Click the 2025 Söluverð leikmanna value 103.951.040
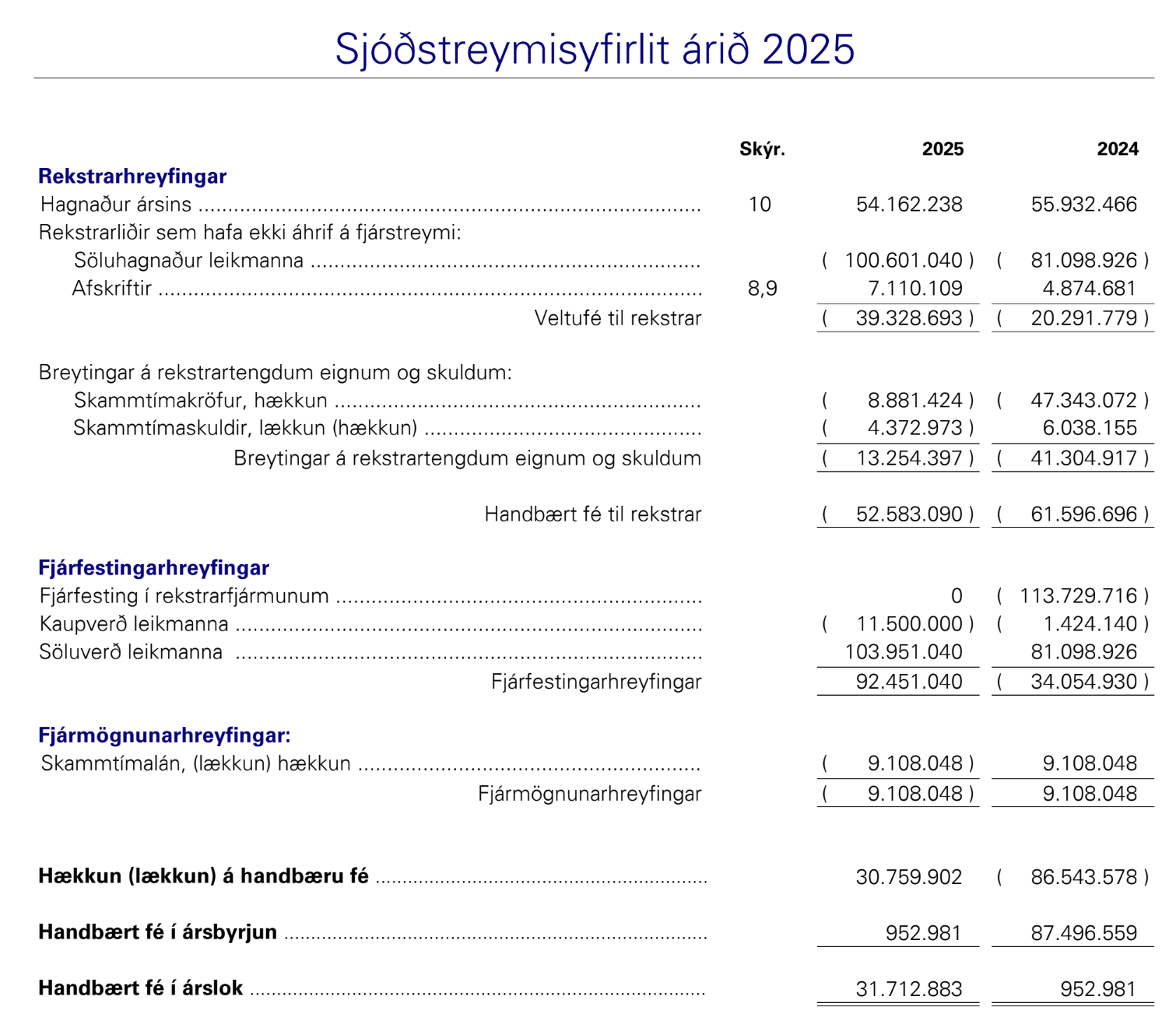This screenshot has height=1035, width=1176. tap(904, 652)
